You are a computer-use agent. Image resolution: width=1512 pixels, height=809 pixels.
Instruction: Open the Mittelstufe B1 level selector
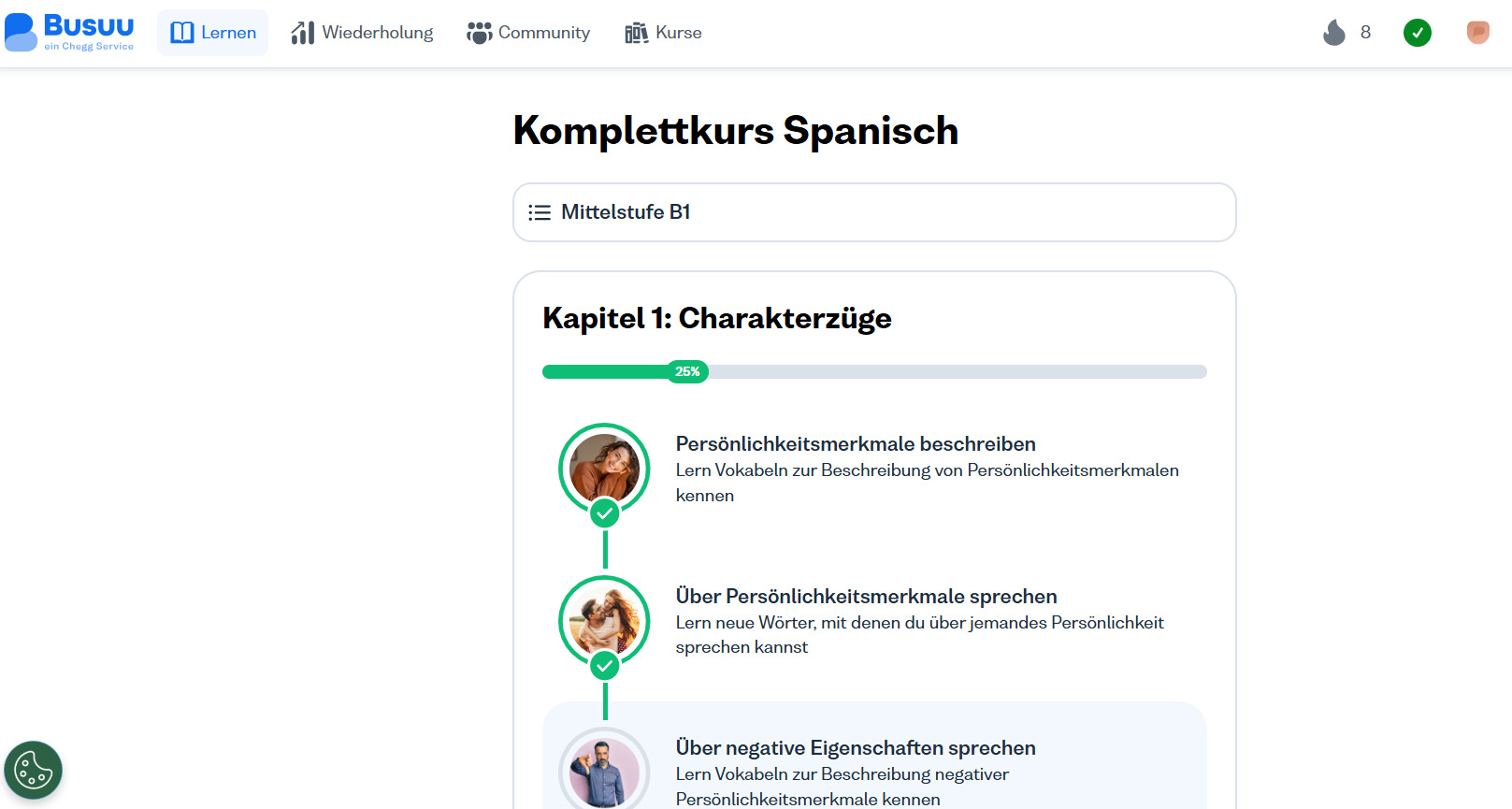(874, 212)
